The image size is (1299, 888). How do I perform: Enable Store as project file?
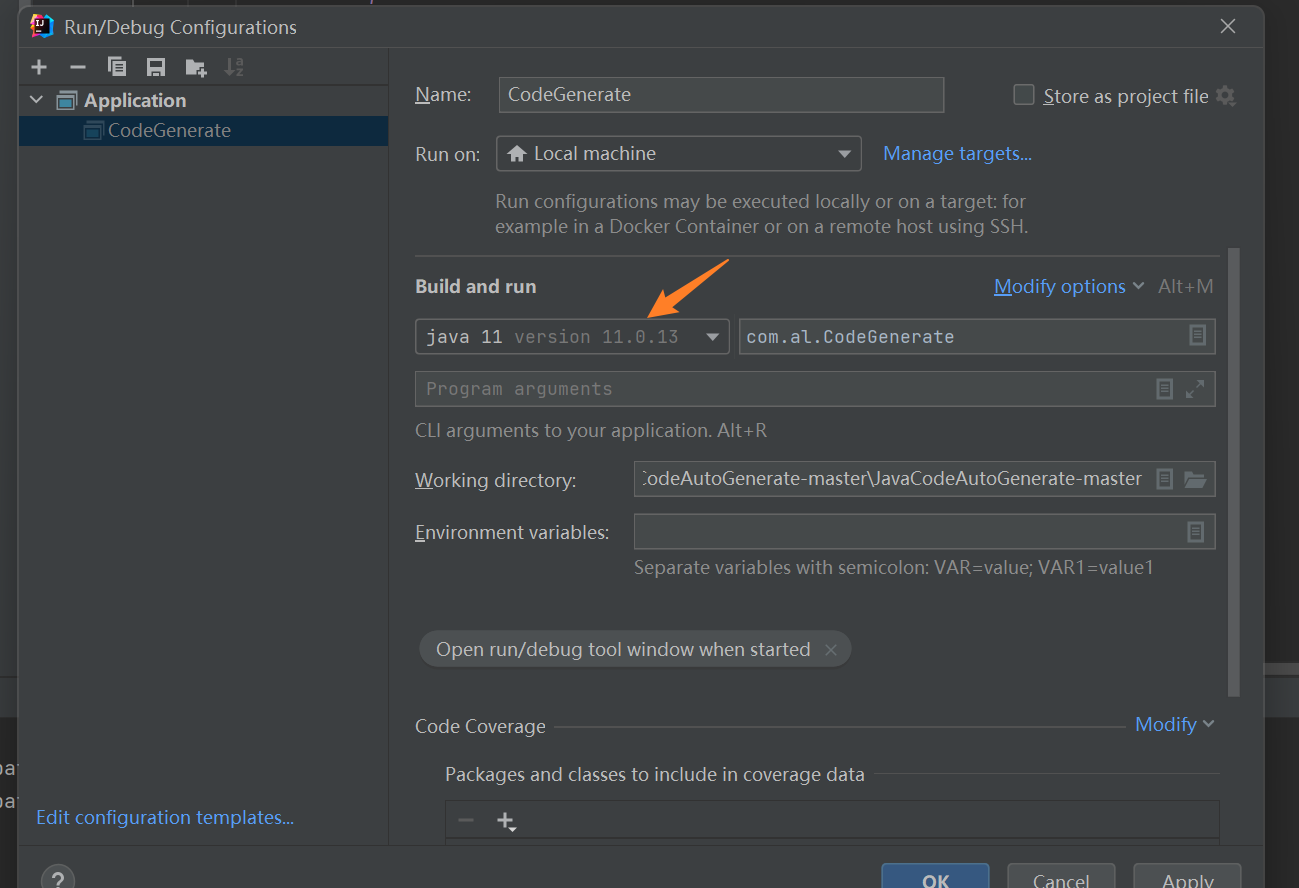[x=1024, y=94]
